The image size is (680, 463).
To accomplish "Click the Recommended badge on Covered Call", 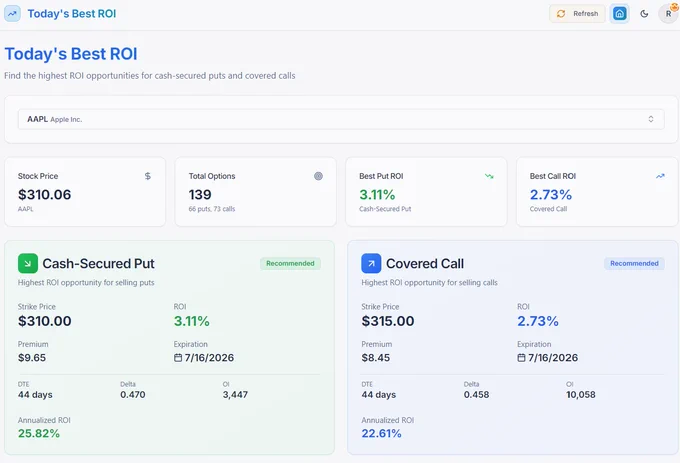I will 634,264.
